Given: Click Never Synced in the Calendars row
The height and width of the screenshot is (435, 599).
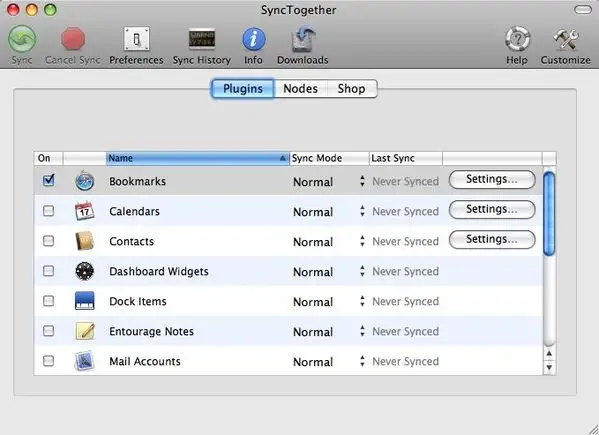Looking at the screenshot, I should pos(406,212).
